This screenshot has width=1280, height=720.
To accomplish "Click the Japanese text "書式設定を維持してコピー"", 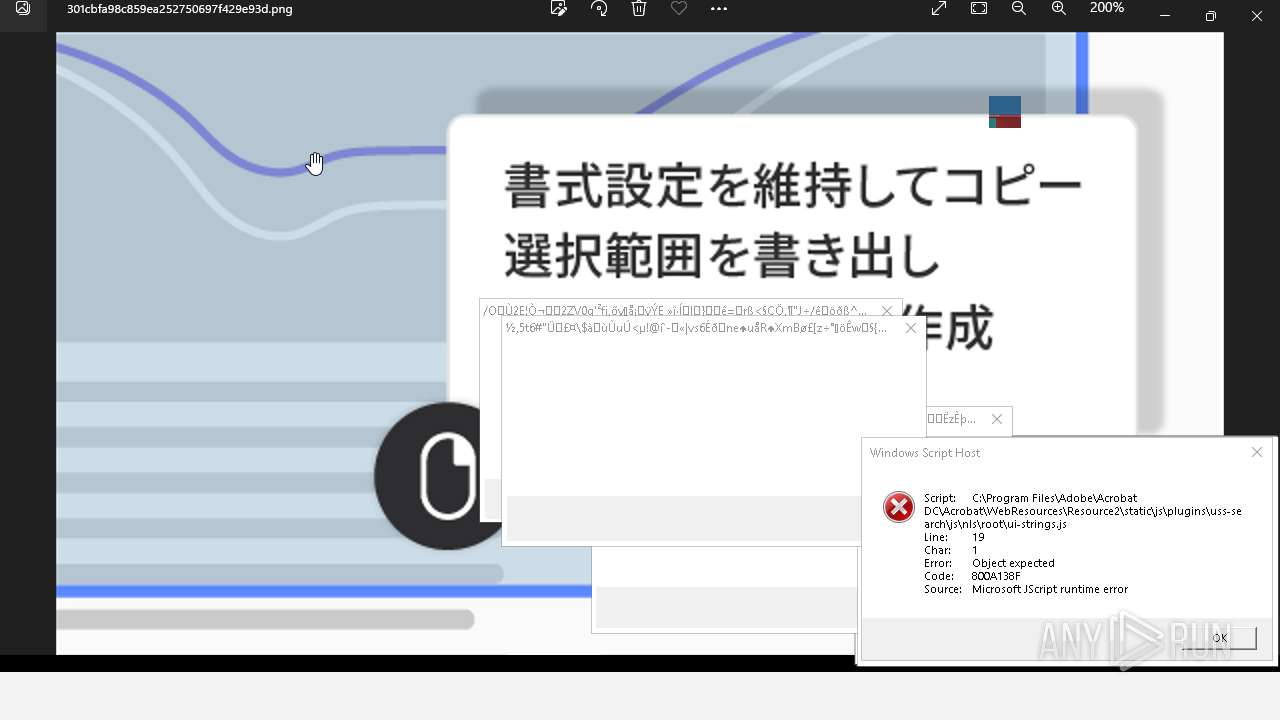I will coord(793,187).
